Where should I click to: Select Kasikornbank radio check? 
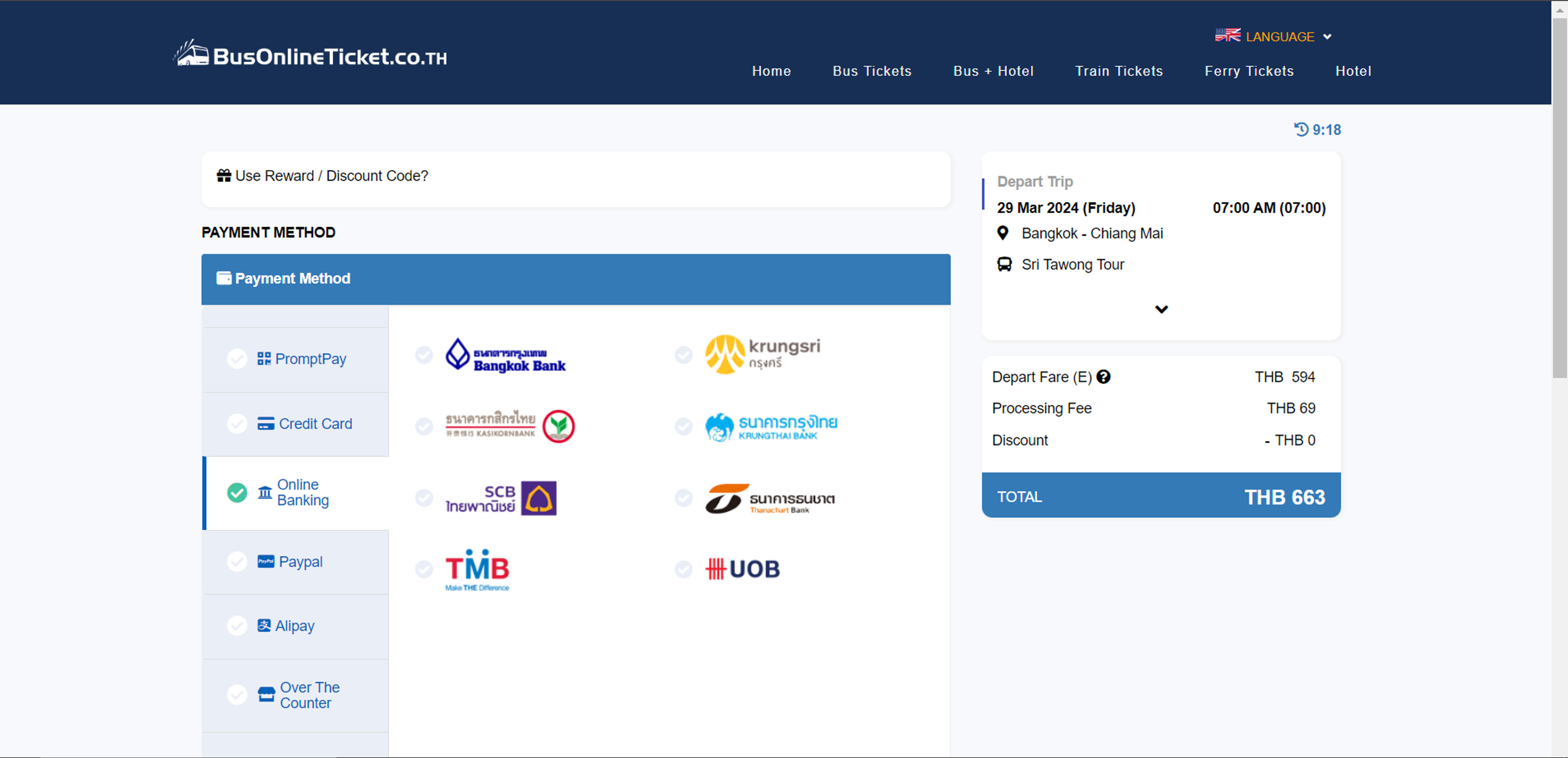(424, 427)
